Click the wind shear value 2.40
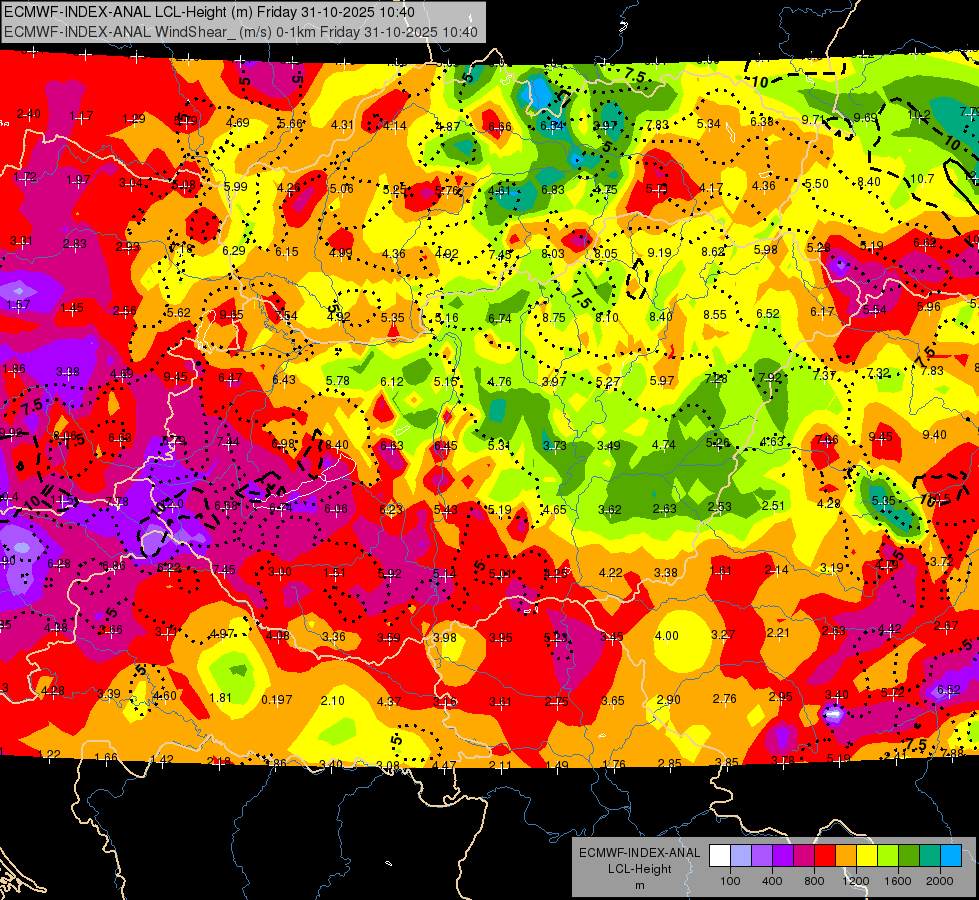The width and height of the screenshot is (979, 900). [29, 114]
